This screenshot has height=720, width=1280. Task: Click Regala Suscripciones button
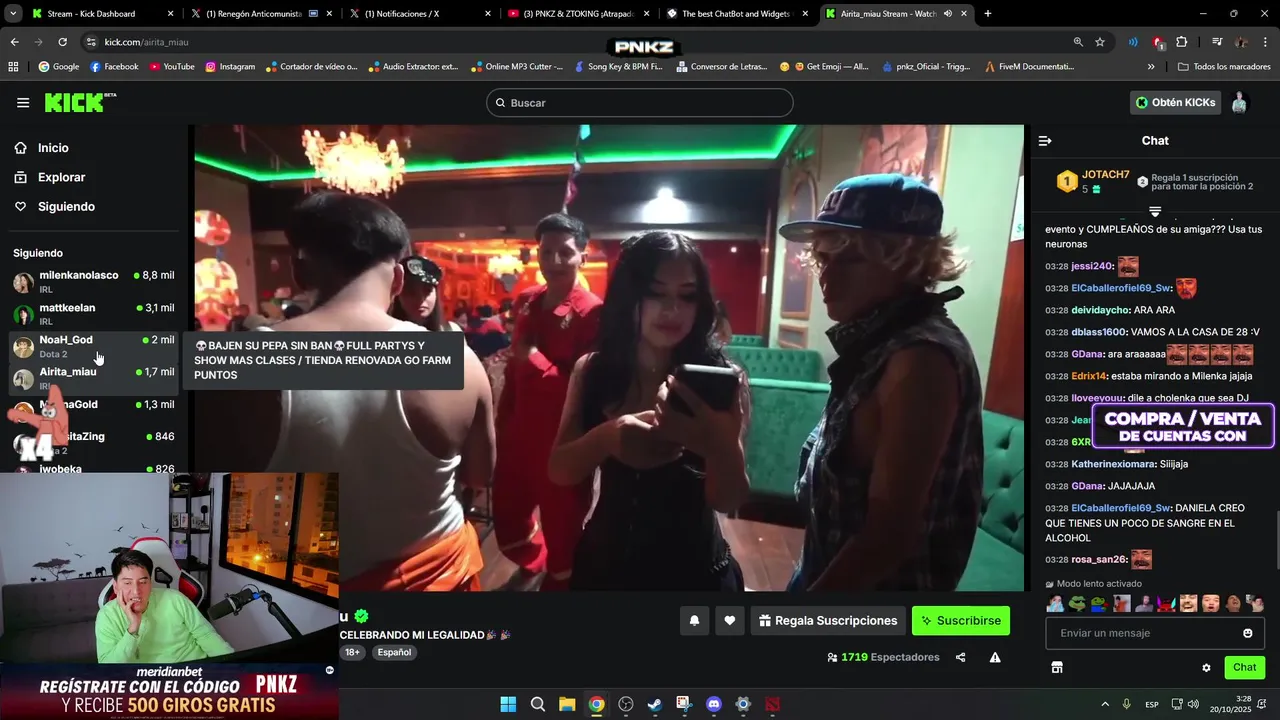pos(828,621)
